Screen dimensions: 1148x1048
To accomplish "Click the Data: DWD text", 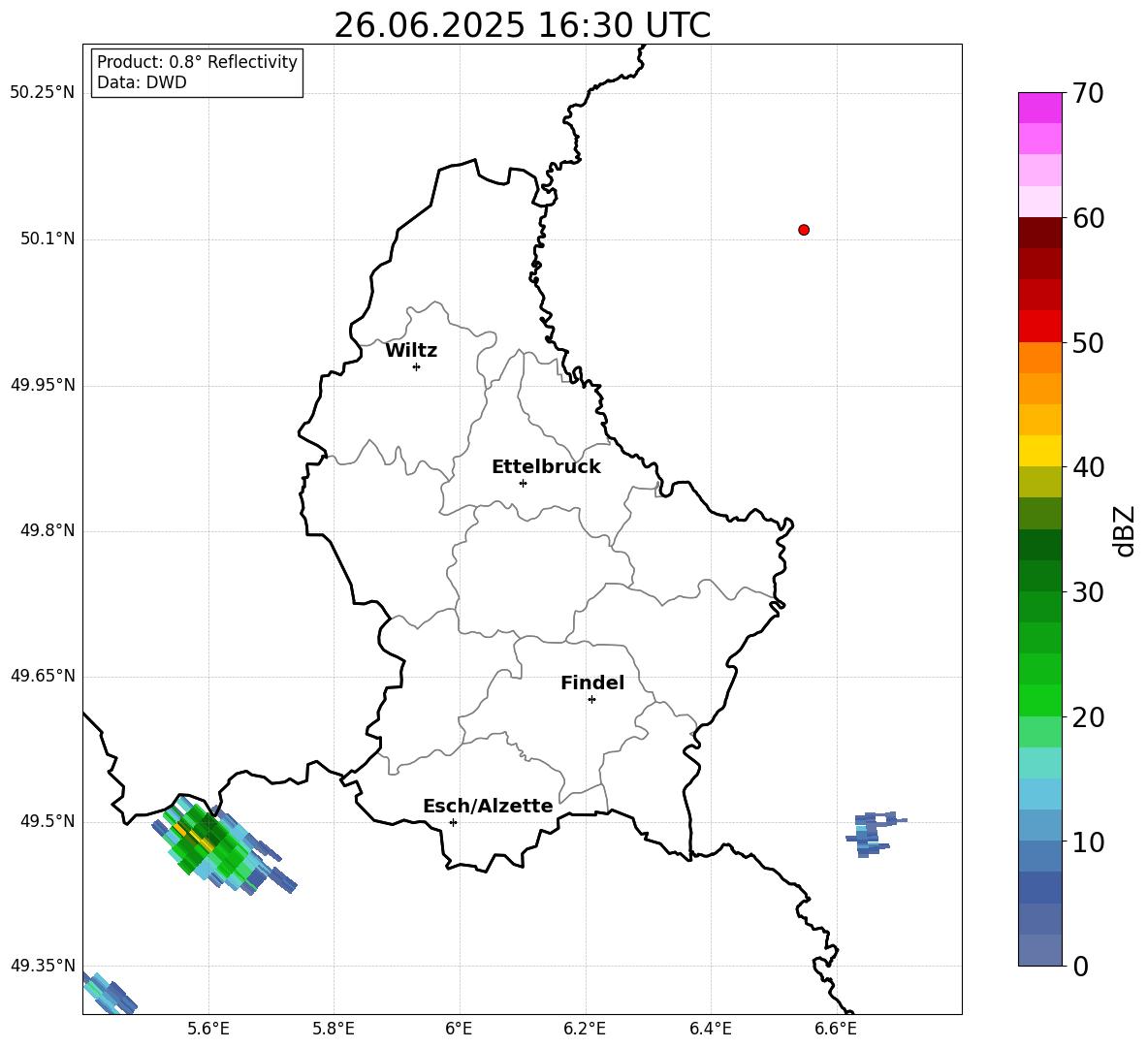I will [x=142, y=82].
